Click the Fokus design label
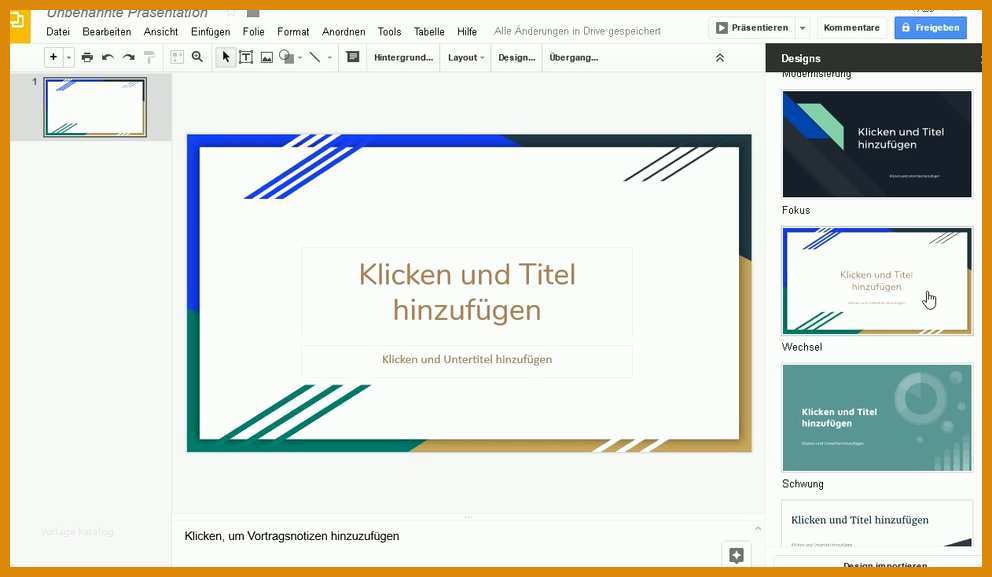Image resolution: width=992 pixels, height=577 pixels. point(796,210)
